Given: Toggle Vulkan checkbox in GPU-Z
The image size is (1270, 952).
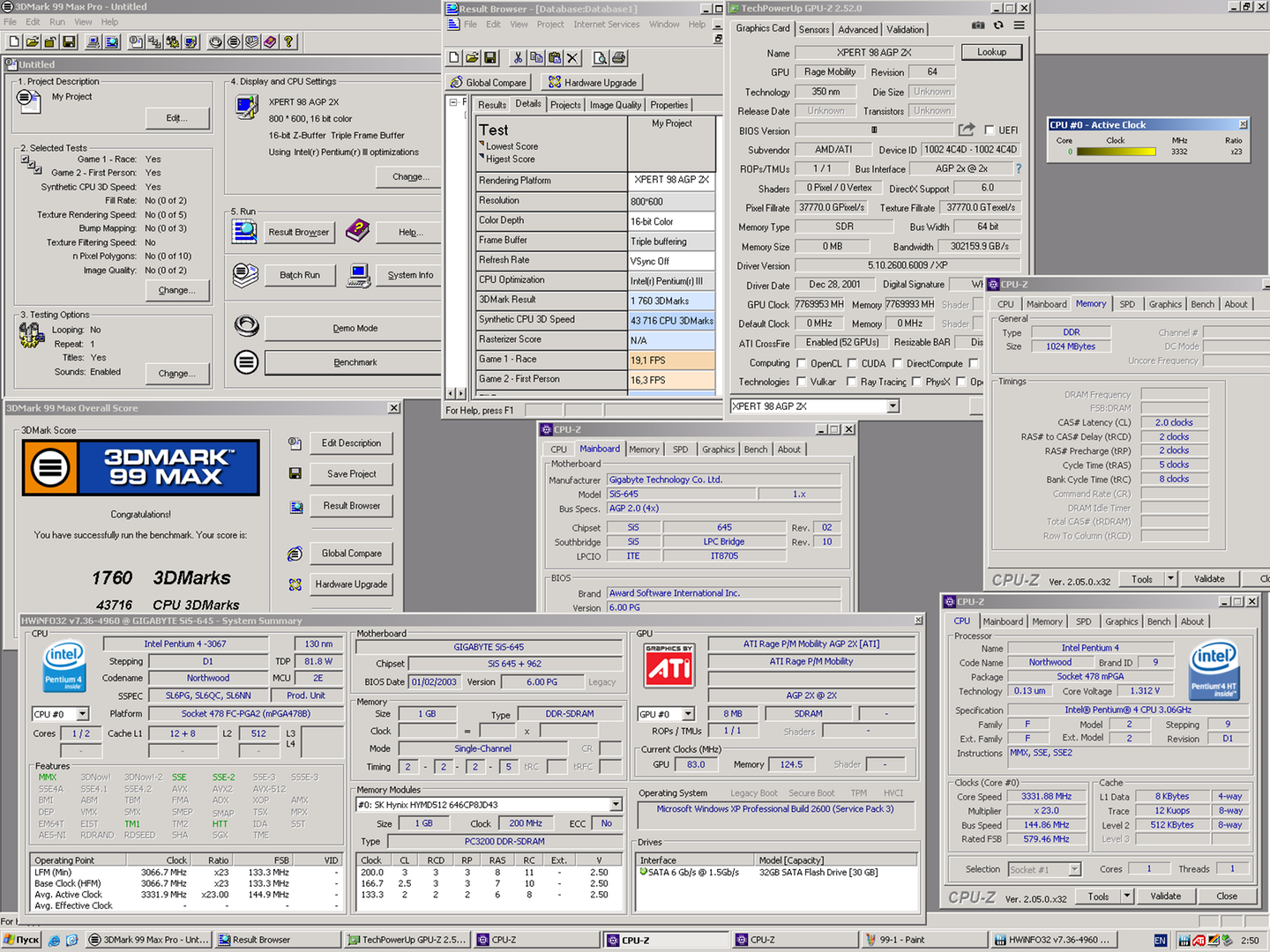Looking at the screenshot, I should click(802, 382).
